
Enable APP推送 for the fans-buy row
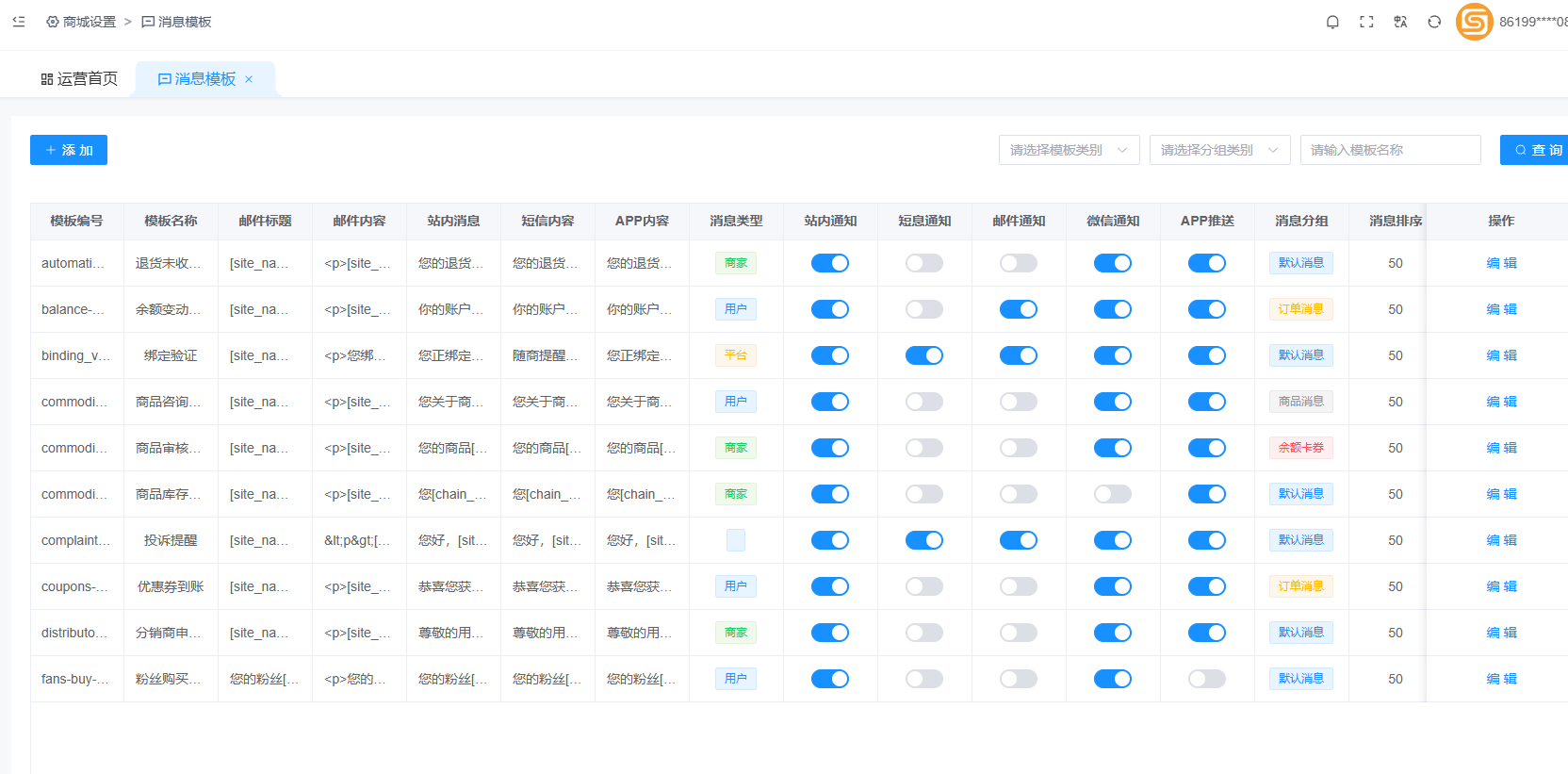(x=1207, y=679)
